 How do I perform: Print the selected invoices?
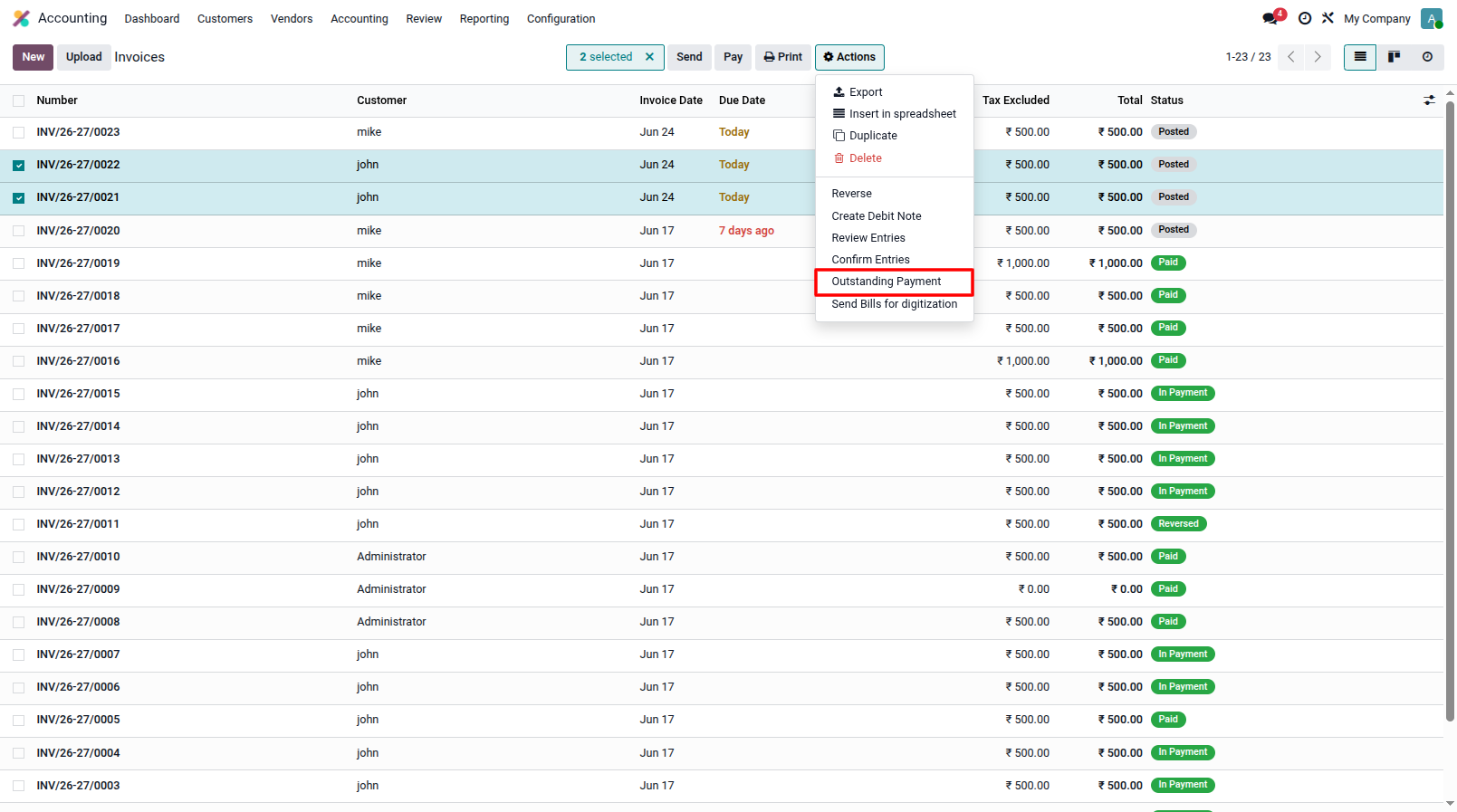click(x=783, y=57)
